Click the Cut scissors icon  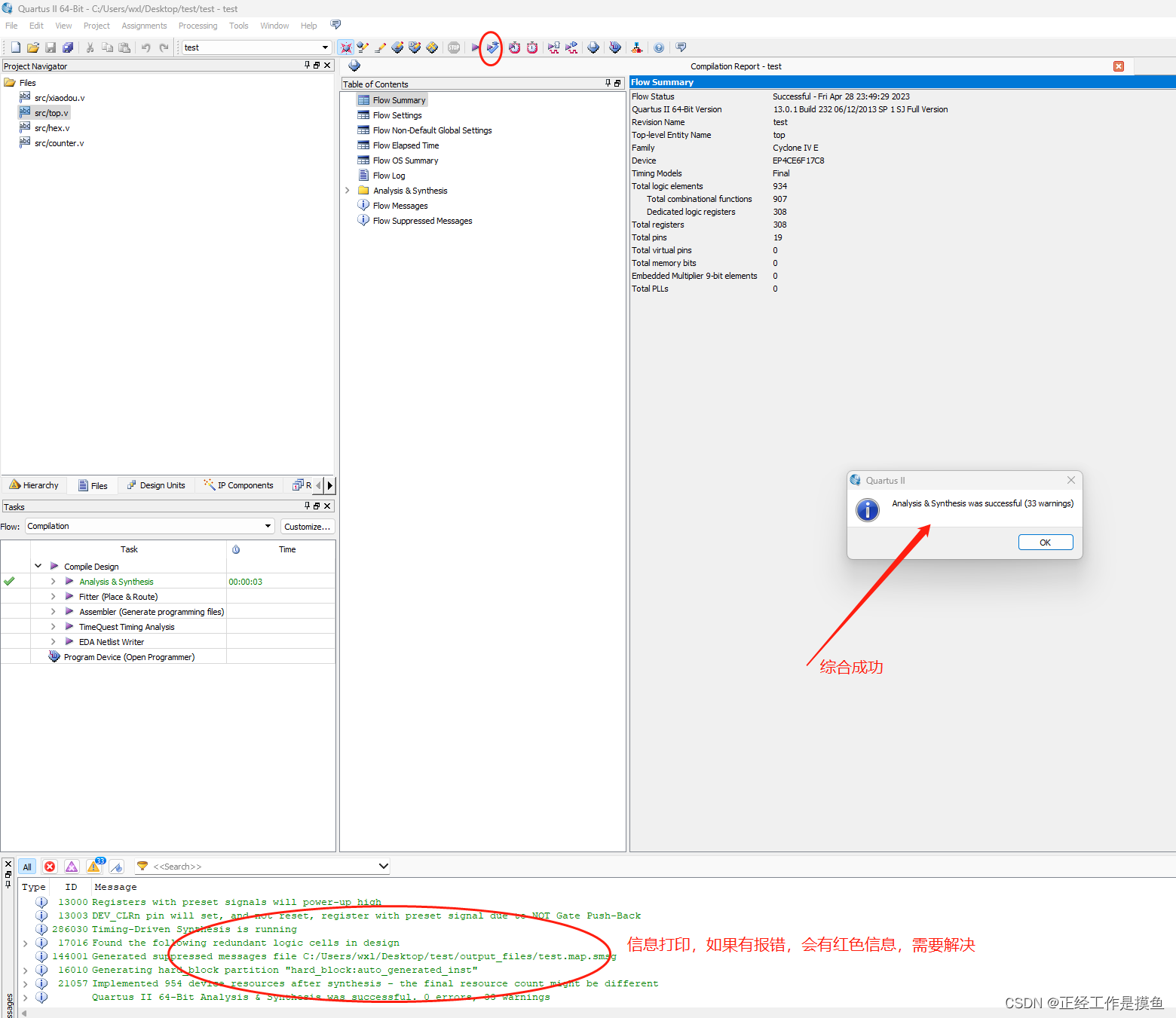[90, 47]
